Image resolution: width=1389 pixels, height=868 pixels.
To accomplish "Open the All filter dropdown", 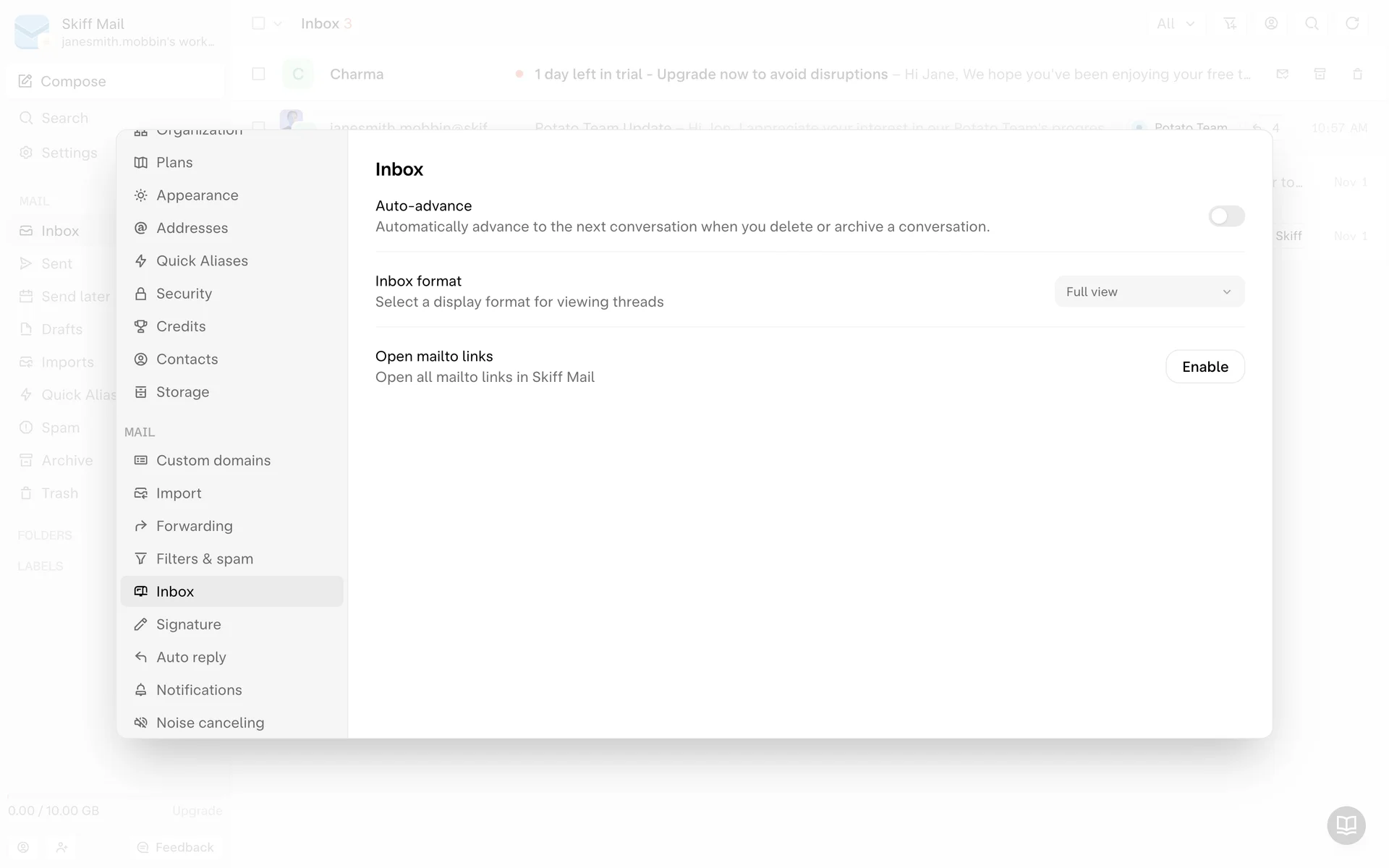I will point(1175,24).
